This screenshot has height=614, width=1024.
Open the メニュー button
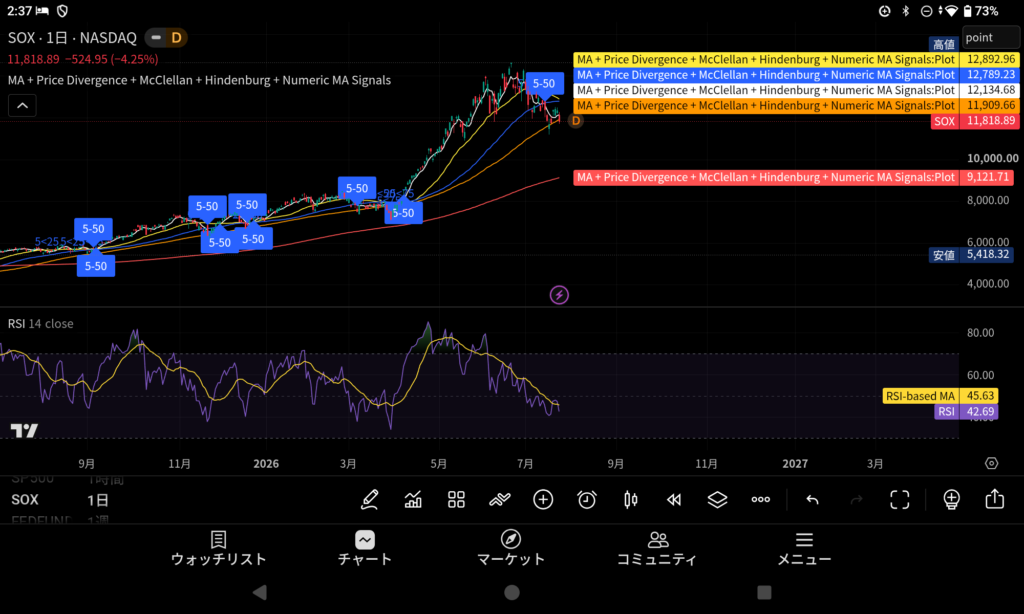click(804, 549)
